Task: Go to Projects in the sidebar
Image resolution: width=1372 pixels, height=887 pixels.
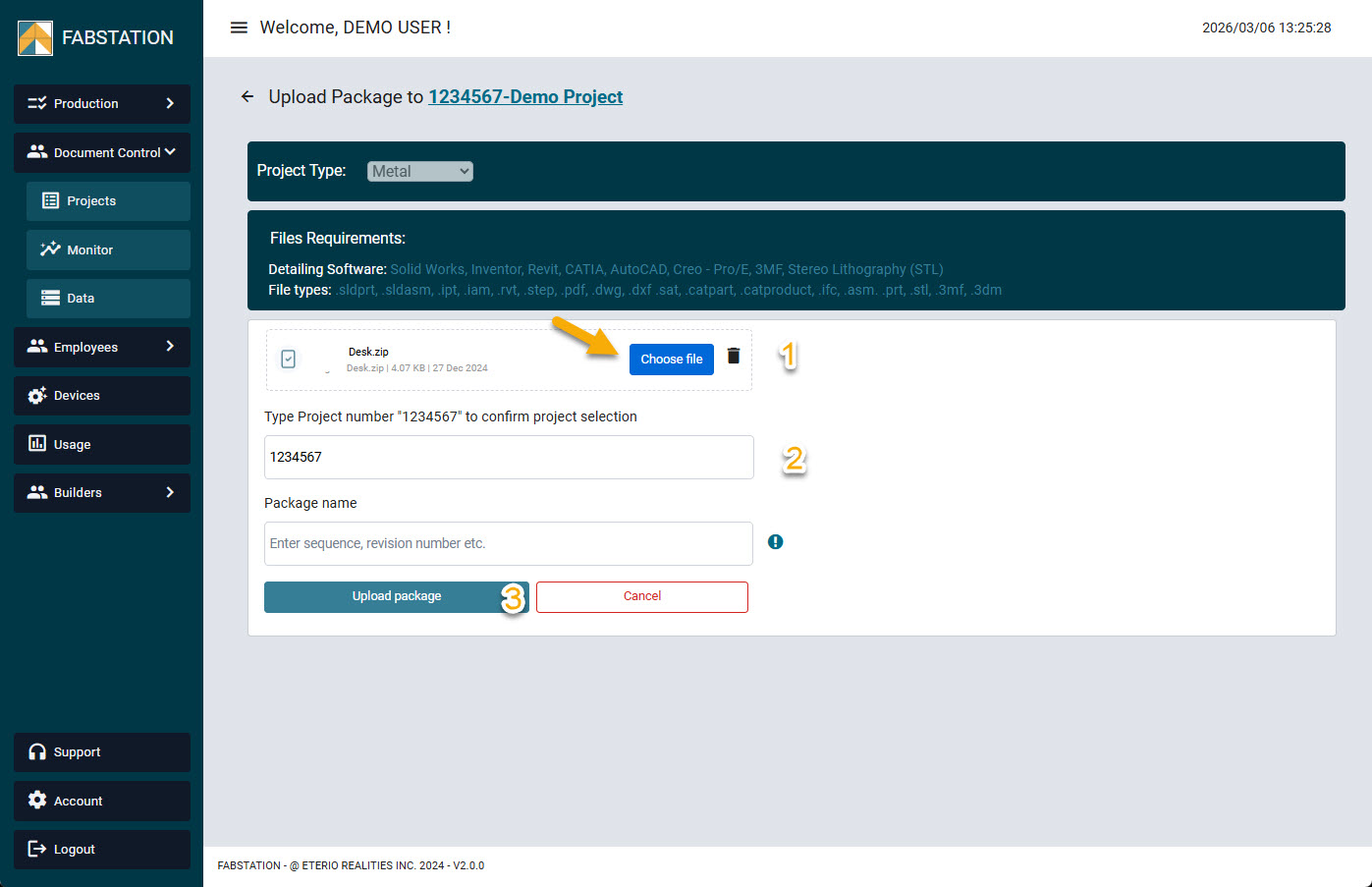Action: pos(108,200)
